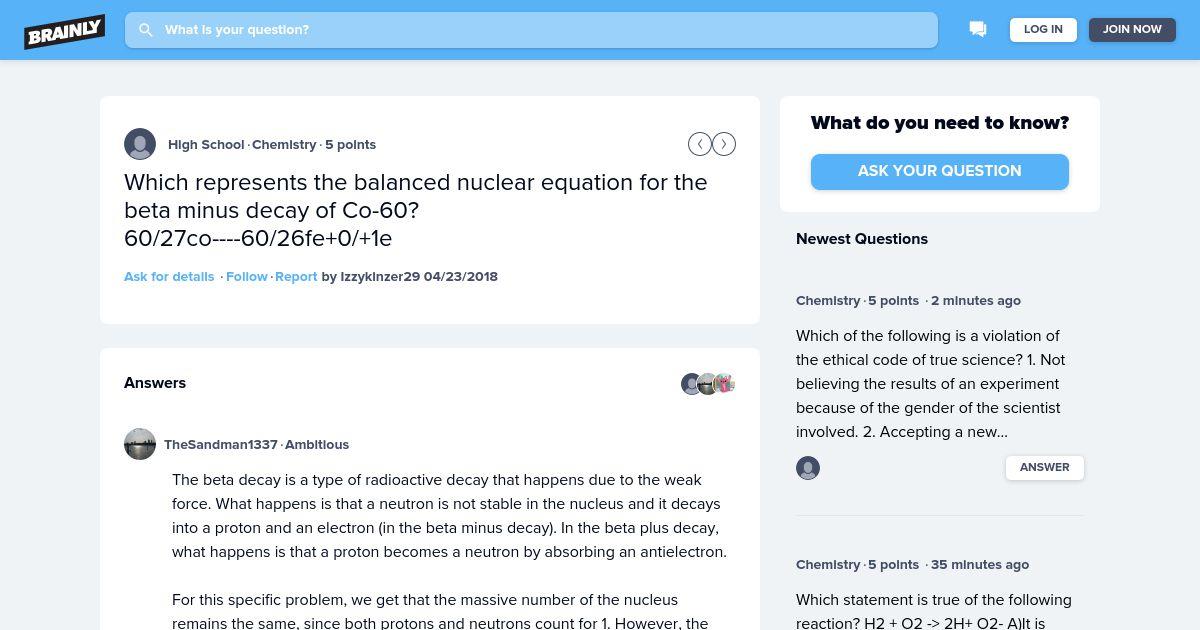Click the answerers' avatar group
Screen dimensions: 1200x630
tap(708, 383)
